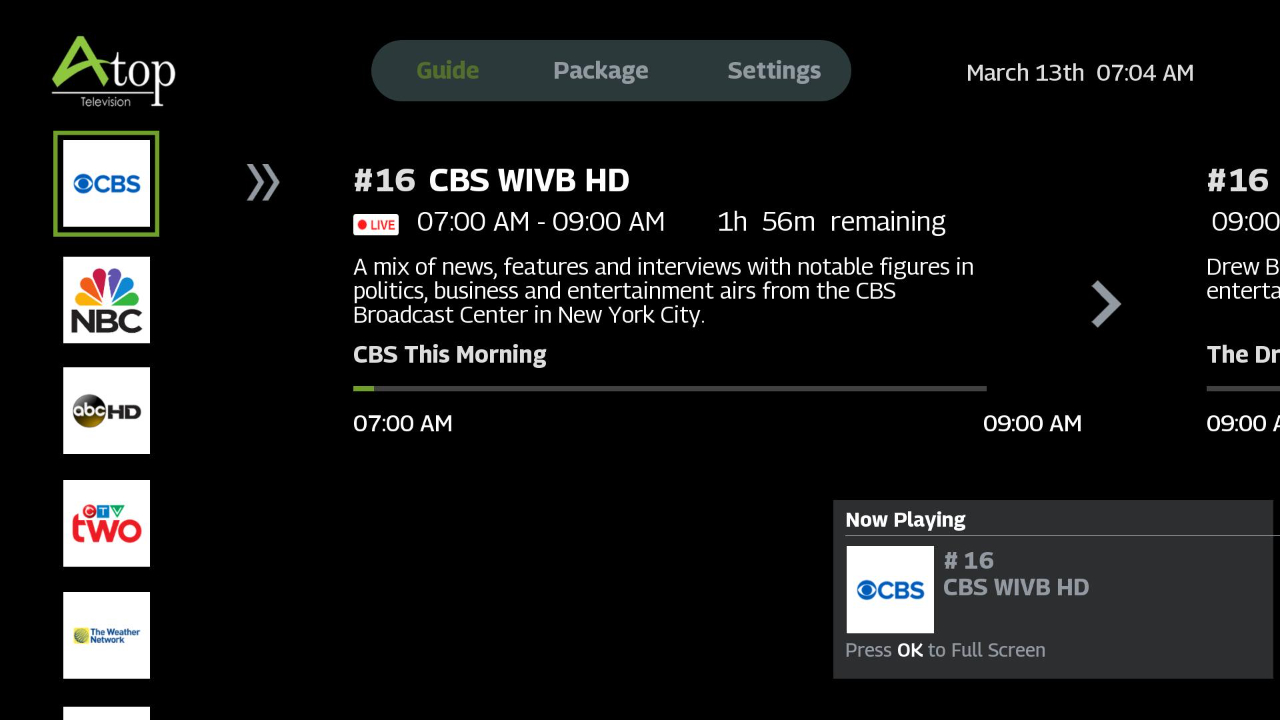Choose the CTV Two channel logo
Image resolution: width=1280 pixels, height=720 pixels.
pyautogui.click(x=106, y=523)
